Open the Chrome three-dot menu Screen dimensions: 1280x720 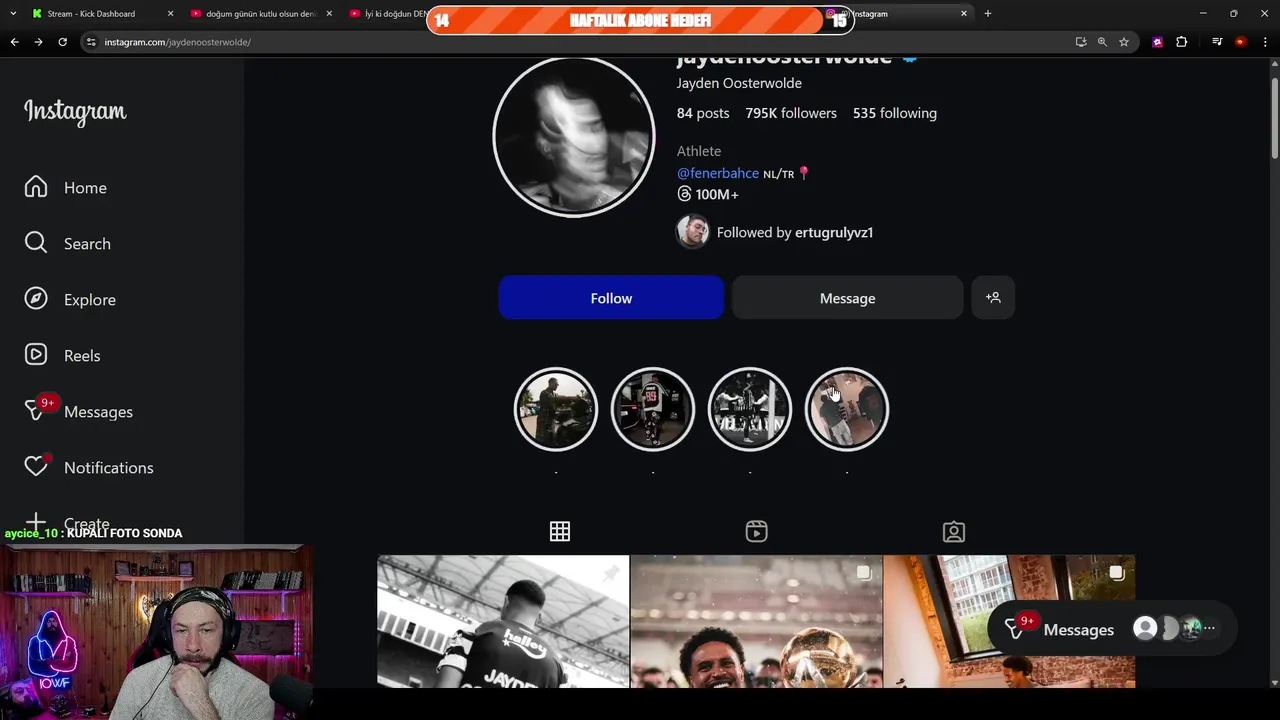(1265, 42)
